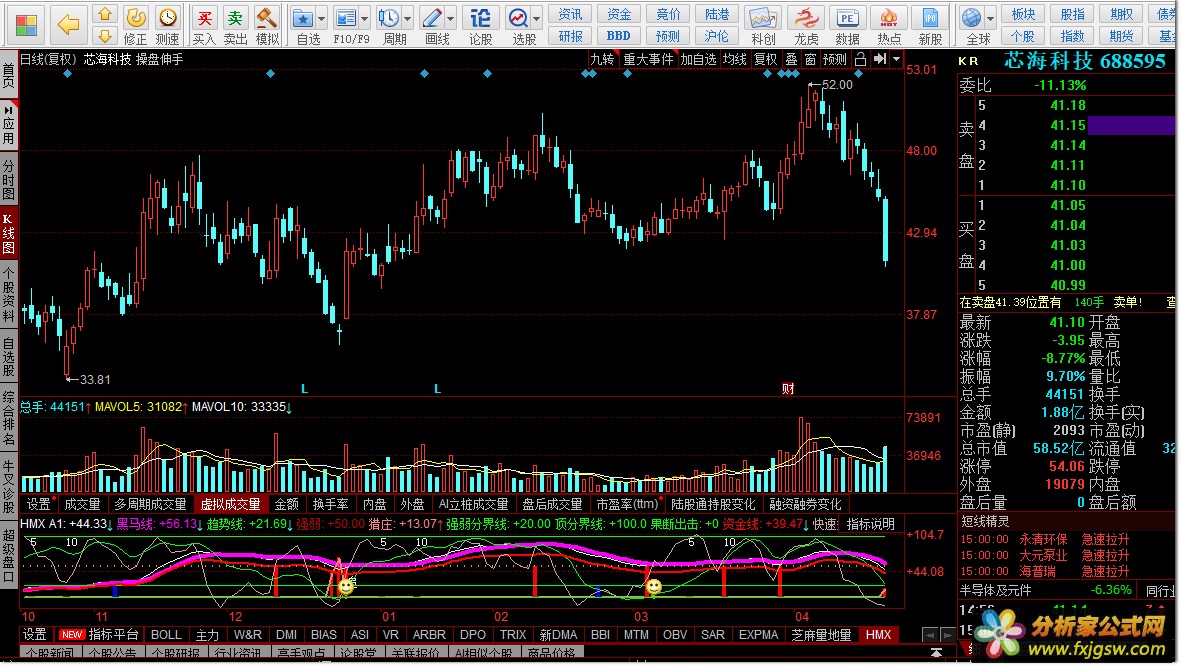The image size is (1182, 666).
Task: Expand the 选股 dropdown arrow
Action: click(537, 19)
